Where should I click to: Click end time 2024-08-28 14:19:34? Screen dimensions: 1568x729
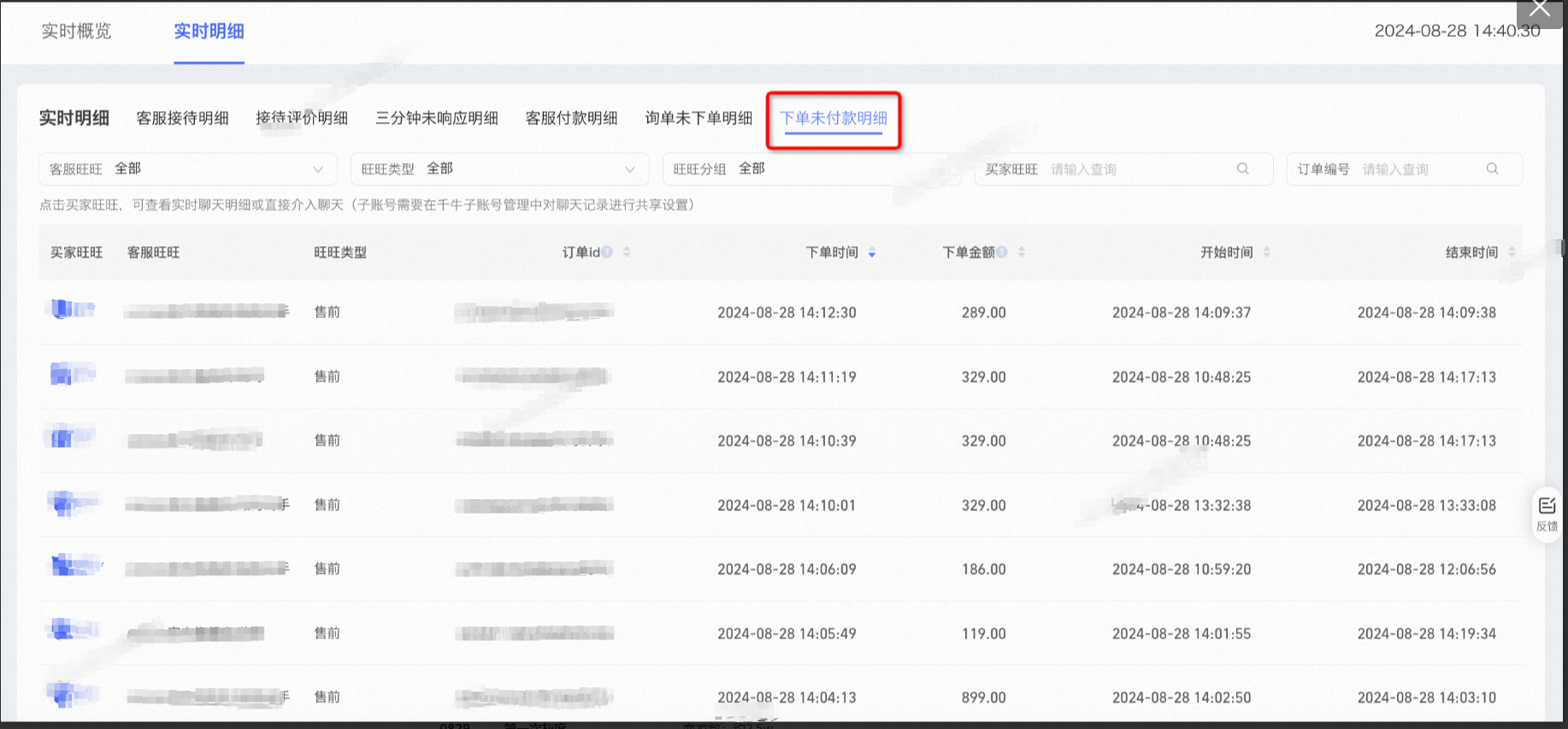click(1427, 634)
